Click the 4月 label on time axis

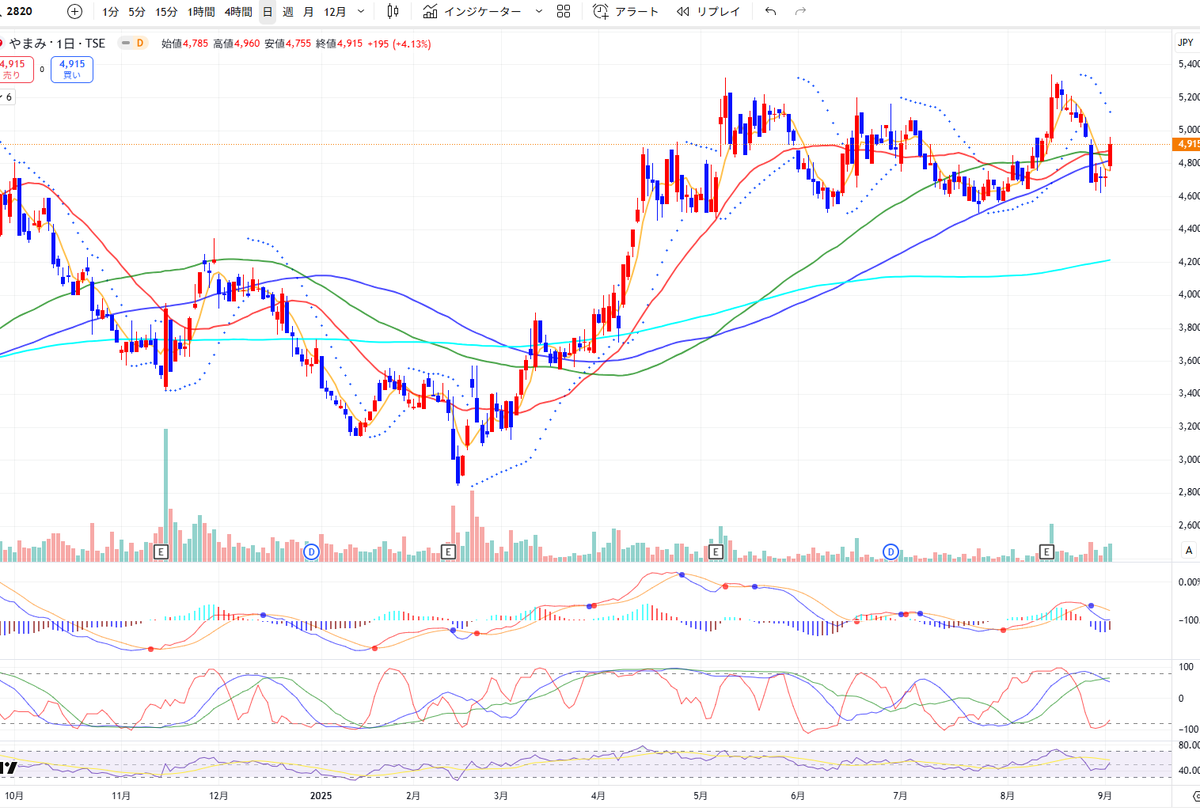(x=597, y=796)
